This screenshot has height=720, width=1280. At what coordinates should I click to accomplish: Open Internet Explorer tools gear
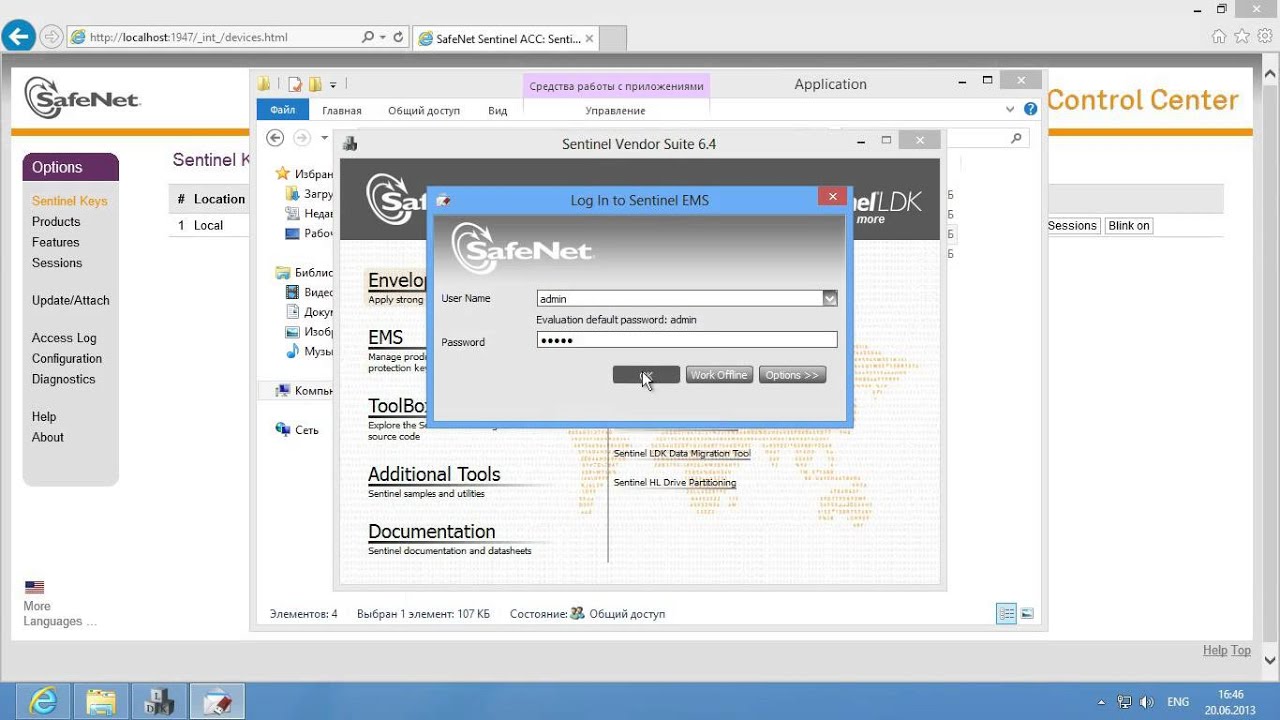1265,37
